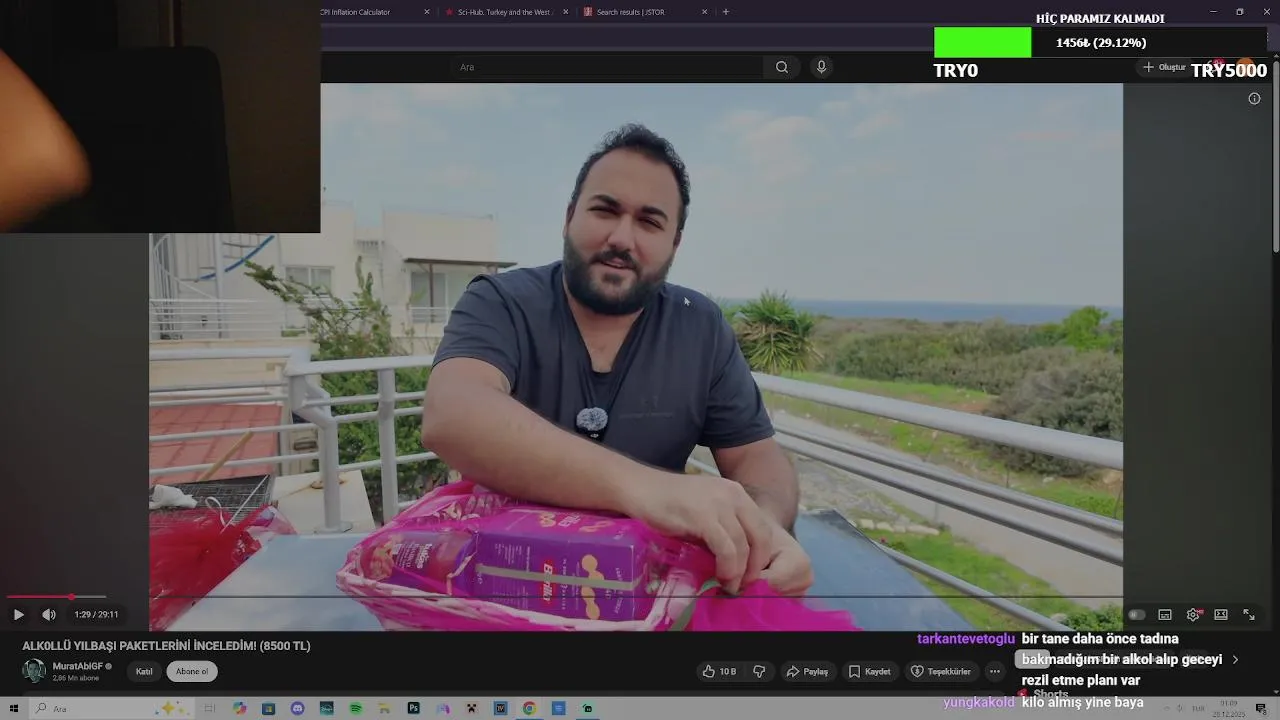Click the page's vertical scrollbar
The width and height of the screenshot is (1280, 720).
point(1275,155)
